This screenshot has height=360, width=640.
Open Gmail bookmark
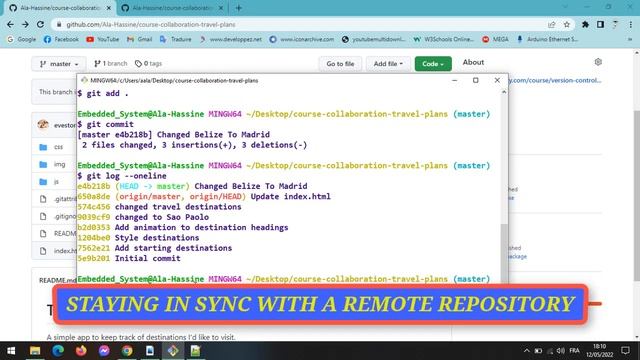click(x=140, y=39)
